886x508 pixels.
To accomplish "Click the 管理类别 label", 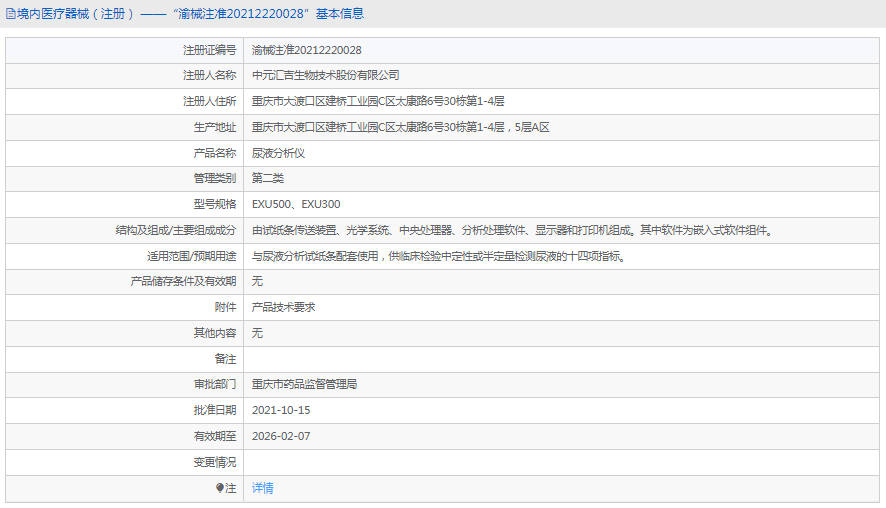I will [215, 179].
